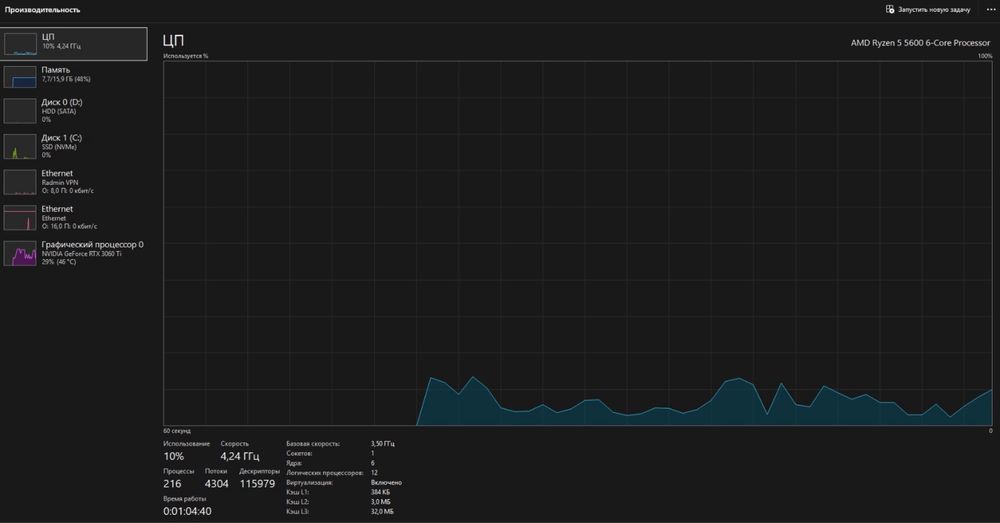The width and height of the screenshot is (1000, 523).
Task: Select Графический процессор 0 entry
Action: point(74,253)
